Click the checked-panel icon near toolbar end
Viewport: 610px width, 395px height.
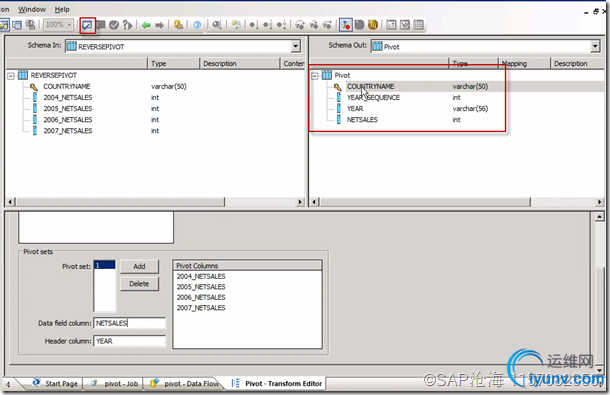(x=405, y=25)
